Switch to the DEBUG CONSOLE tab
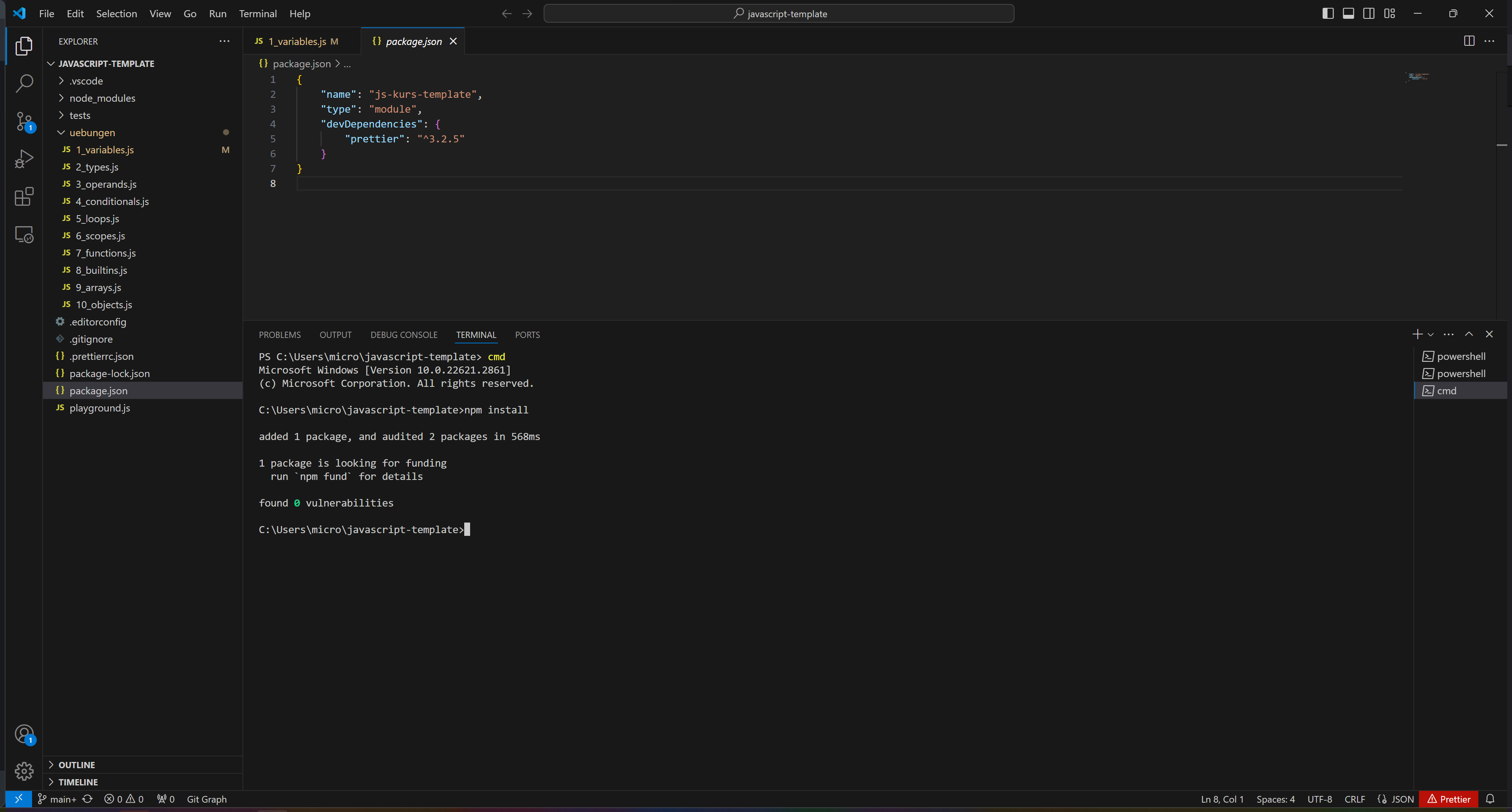 404,335
